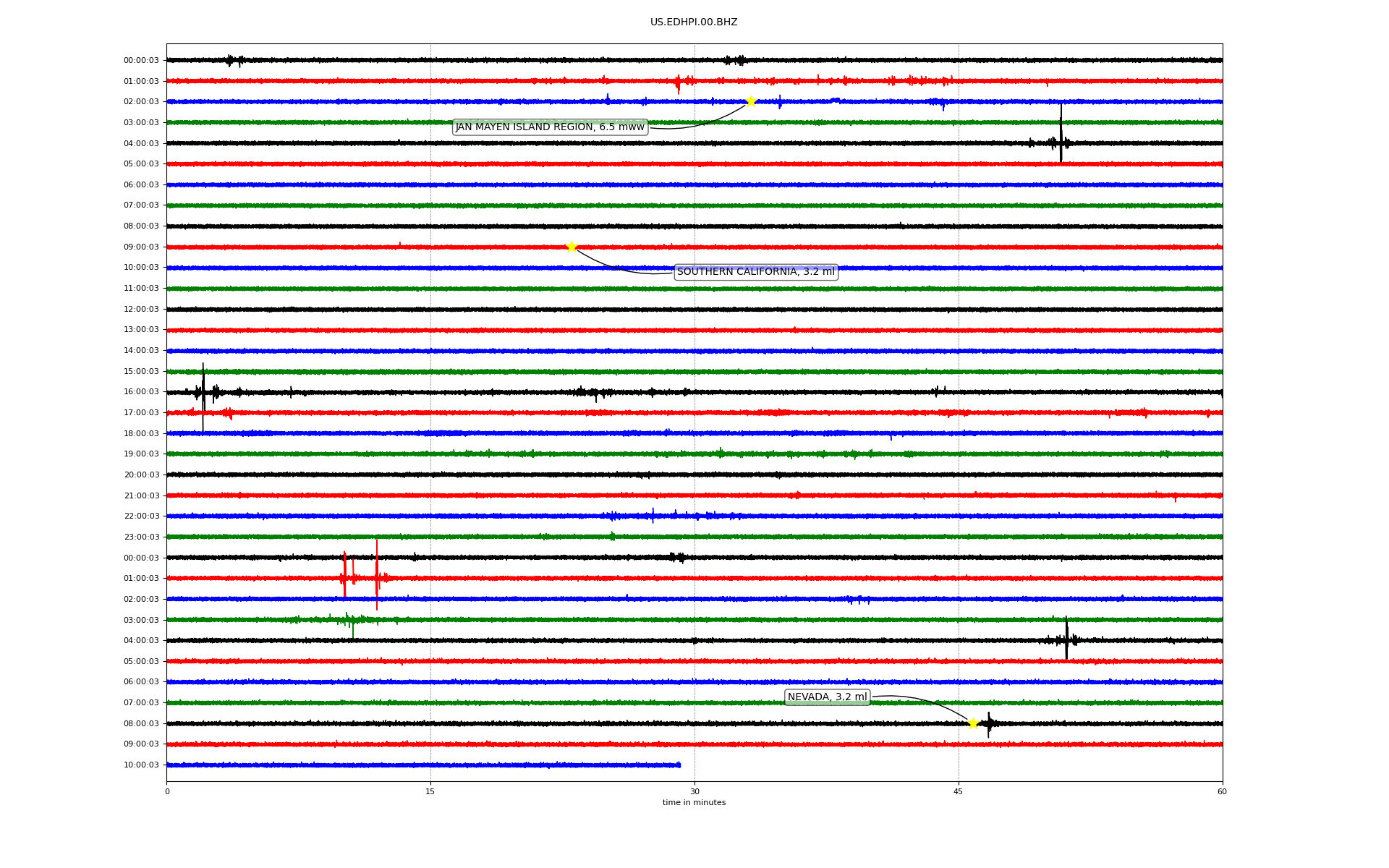The image size is (1389, 868).
Task: Click the 'time in minutes' axis label
Action: click(694, 803)
